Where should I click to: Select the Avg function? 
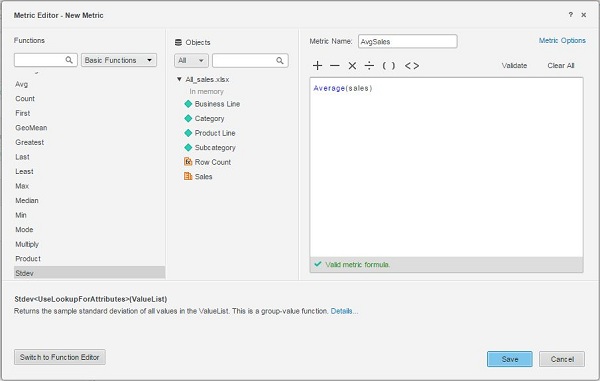tap(21, 84)
